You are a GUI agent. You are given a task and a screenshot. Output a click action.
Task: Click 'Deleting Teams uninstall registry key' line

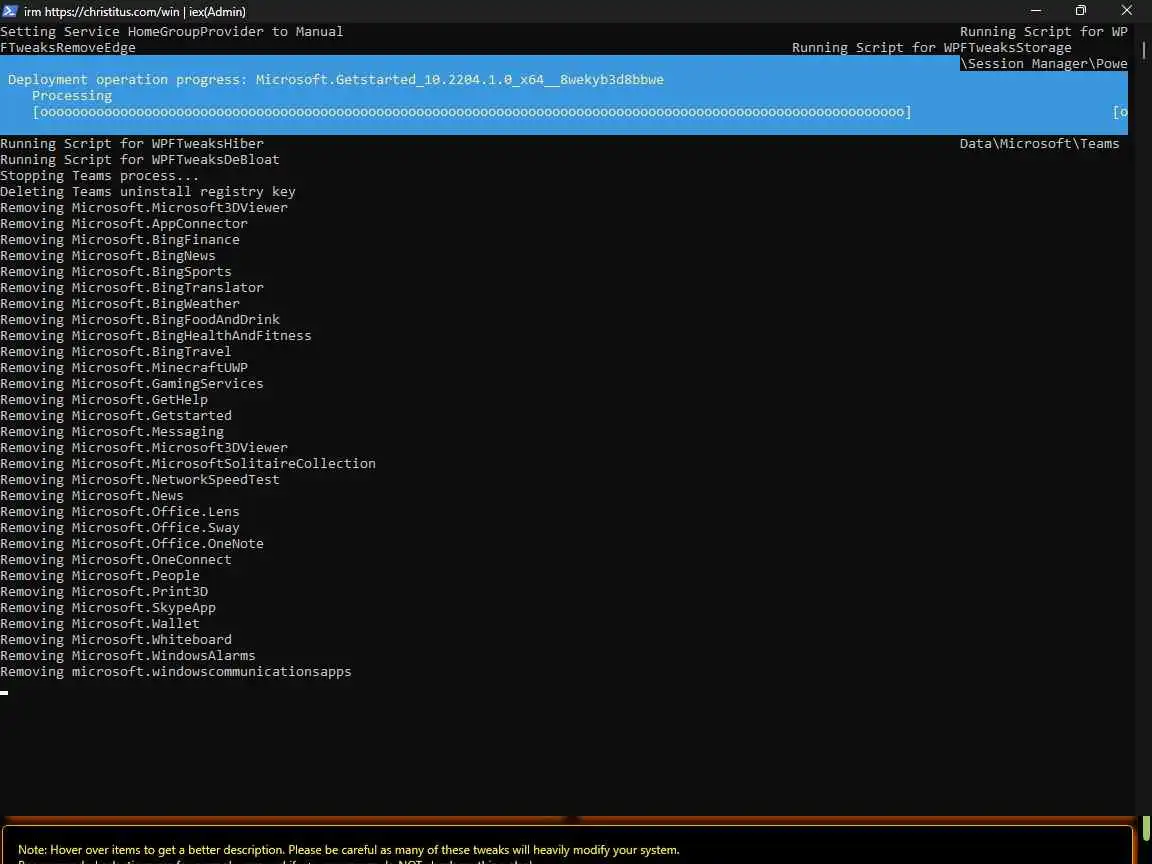coord(148,192)
